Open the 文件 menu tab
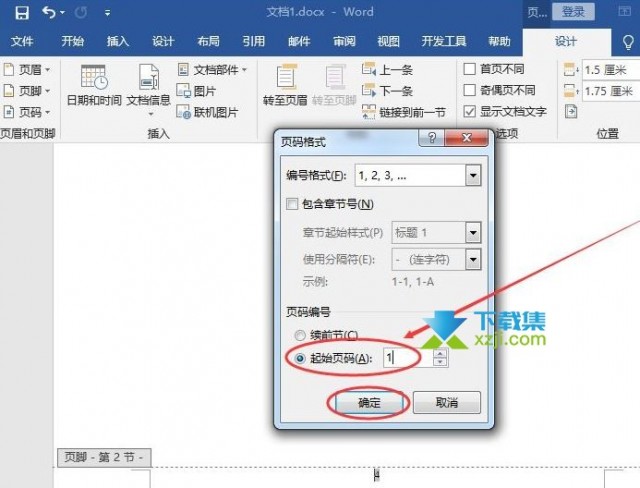This screenshot has height=488, width=640. point(22,41)
